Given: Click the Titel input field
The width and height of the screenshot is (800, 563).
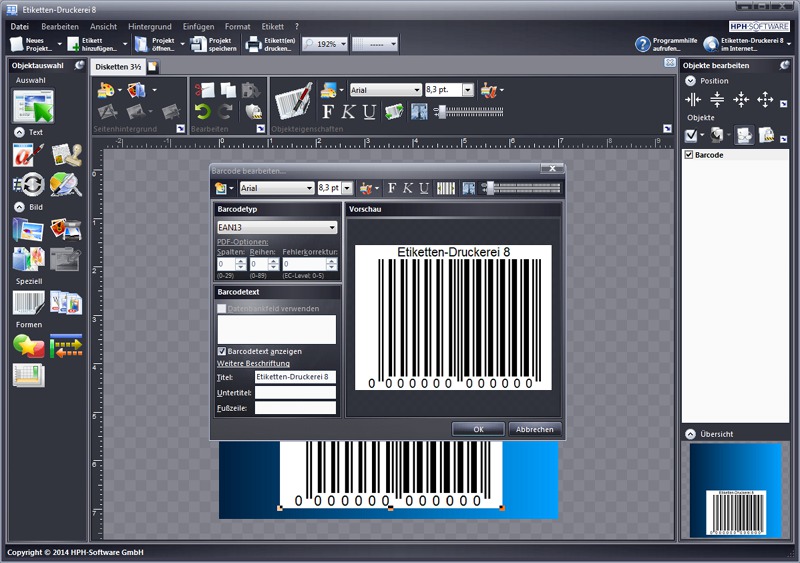Looking at the screenshot, I should pos(295,377).
